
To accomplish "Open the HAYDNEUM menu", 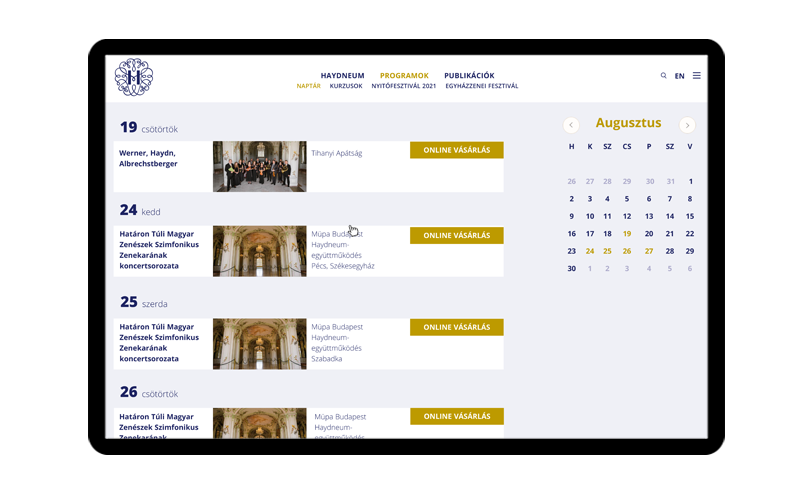I will point(342,75).
